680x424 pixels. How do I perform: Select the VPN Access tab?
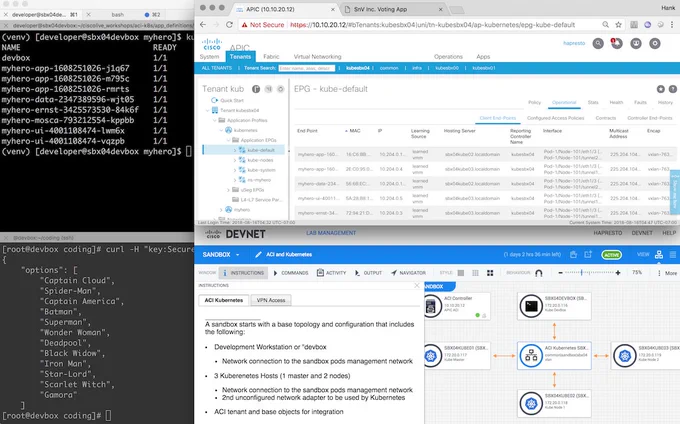[x=271, y=300]
